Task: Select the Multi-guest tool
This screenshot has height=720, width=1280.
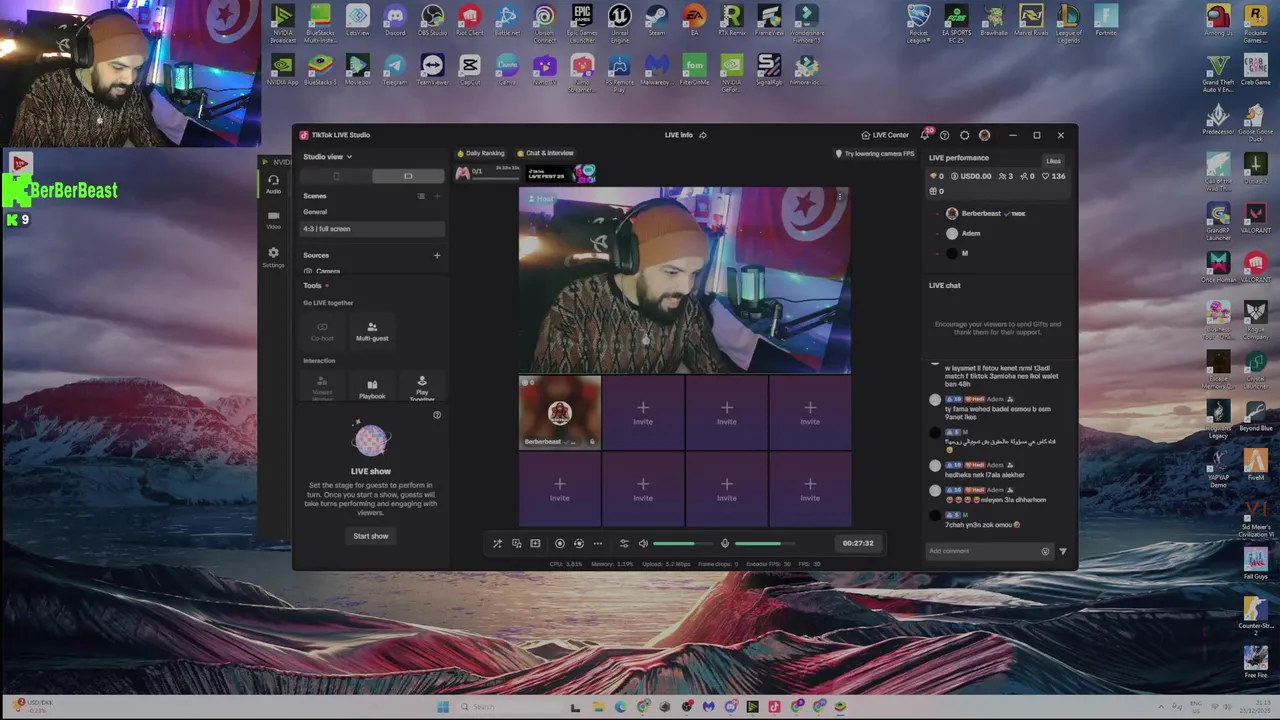Action: (x=372, y=332)
